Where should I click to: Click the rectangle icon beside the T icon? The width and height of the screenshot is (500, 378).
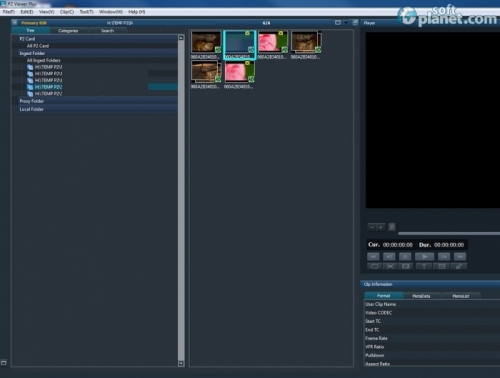(x=441, y=266)
